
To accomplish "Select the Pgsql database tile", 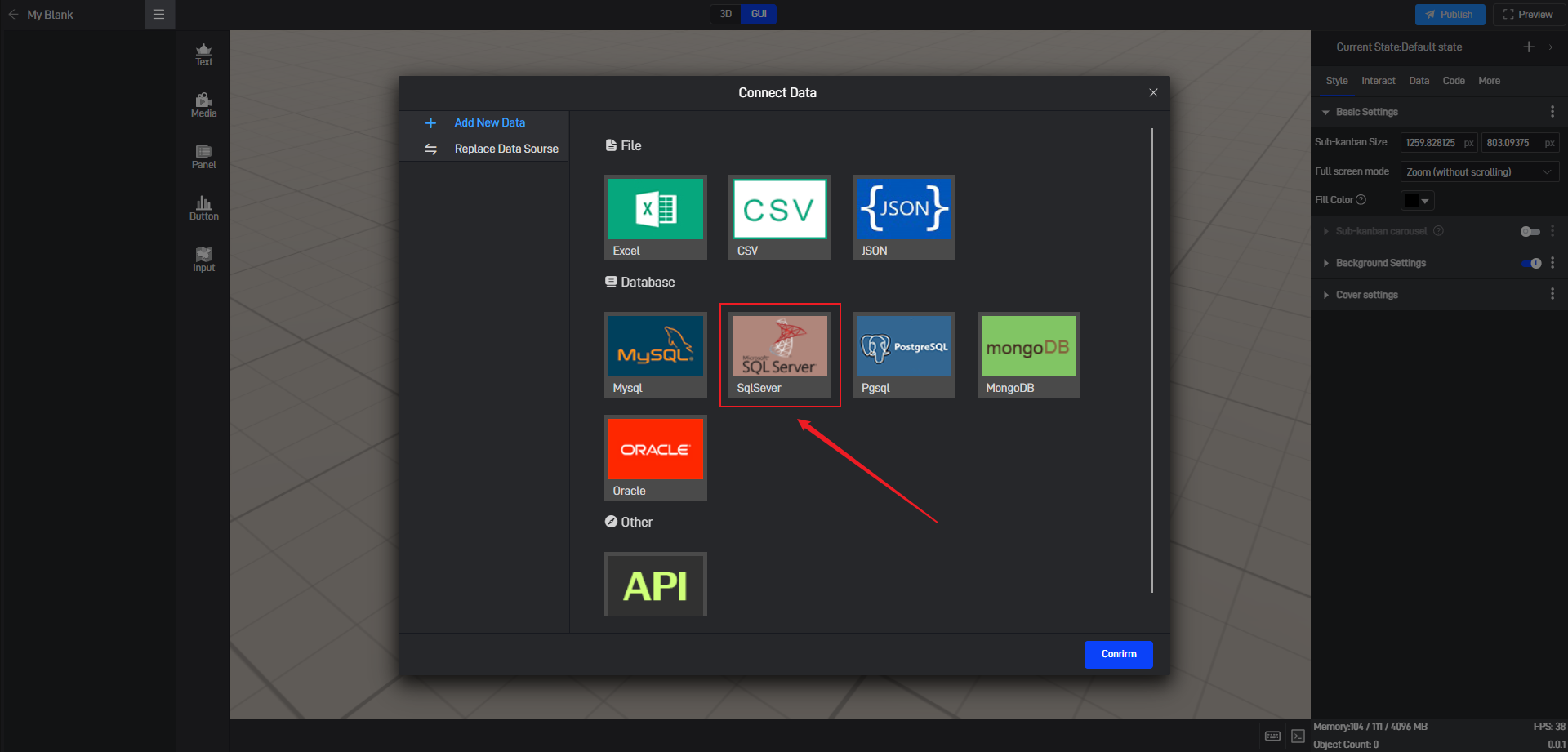I will tap(903, 354).
